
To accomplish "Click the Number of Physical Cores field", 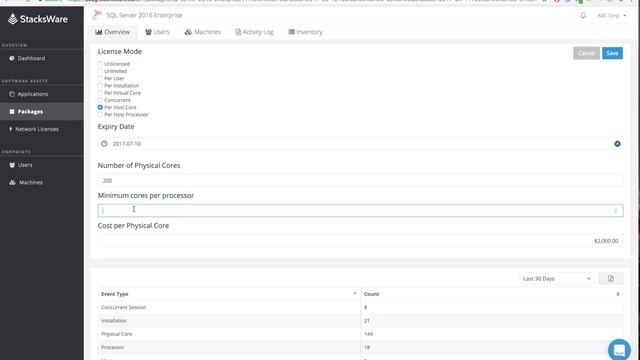I will 360,180.
